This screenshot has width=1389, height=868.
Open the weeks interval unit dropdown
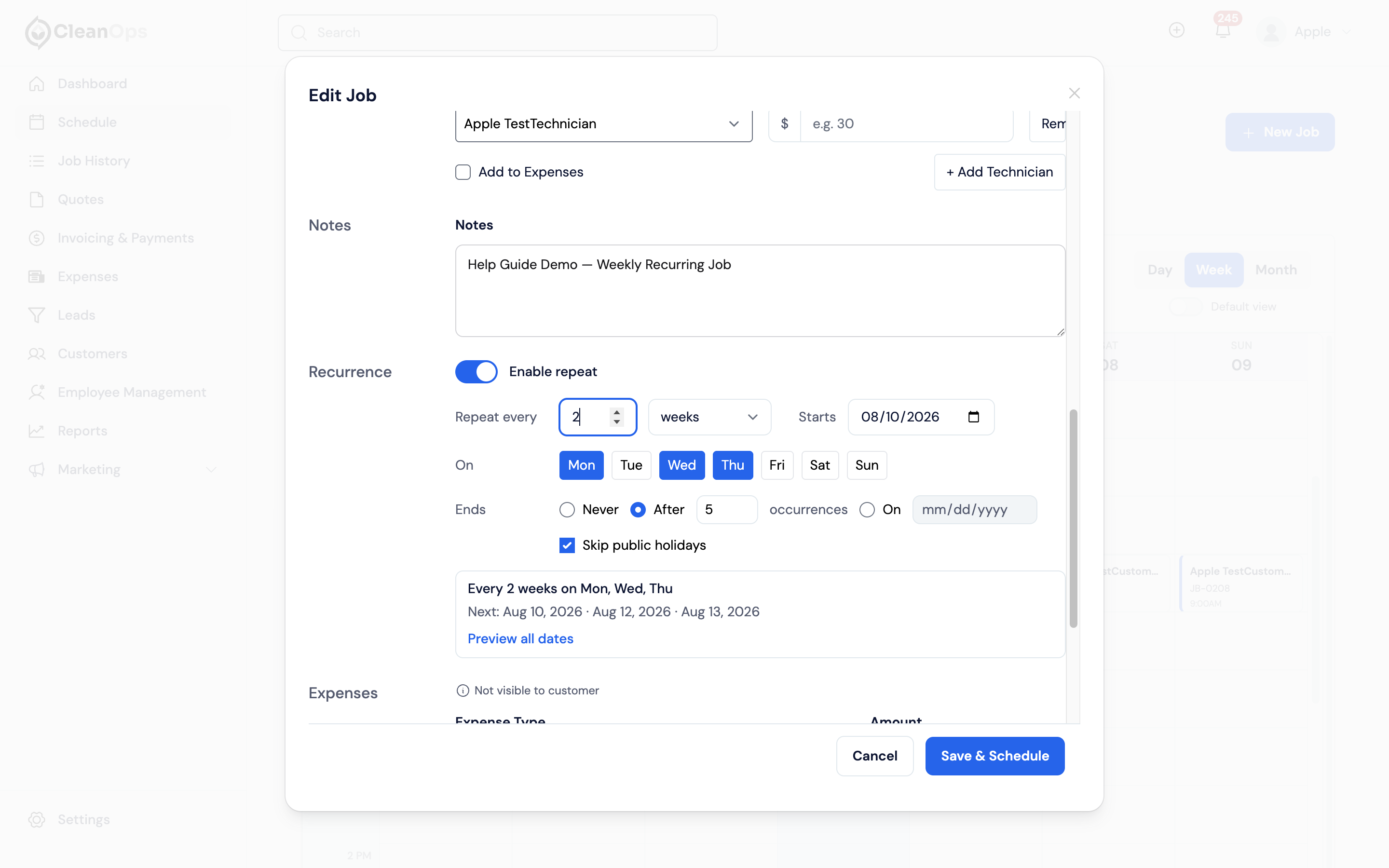click(709, 417)
